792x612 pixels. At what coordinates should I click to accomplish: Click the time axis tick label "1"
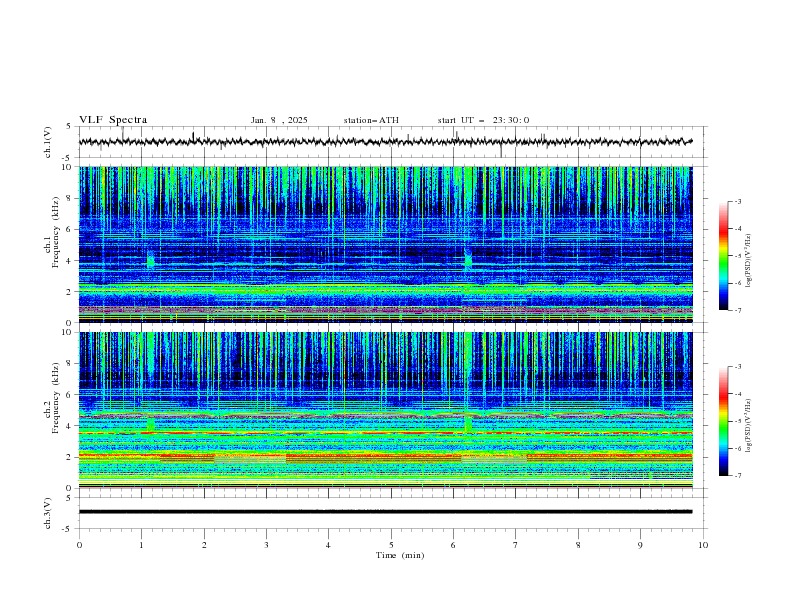[x=141, y=545]
